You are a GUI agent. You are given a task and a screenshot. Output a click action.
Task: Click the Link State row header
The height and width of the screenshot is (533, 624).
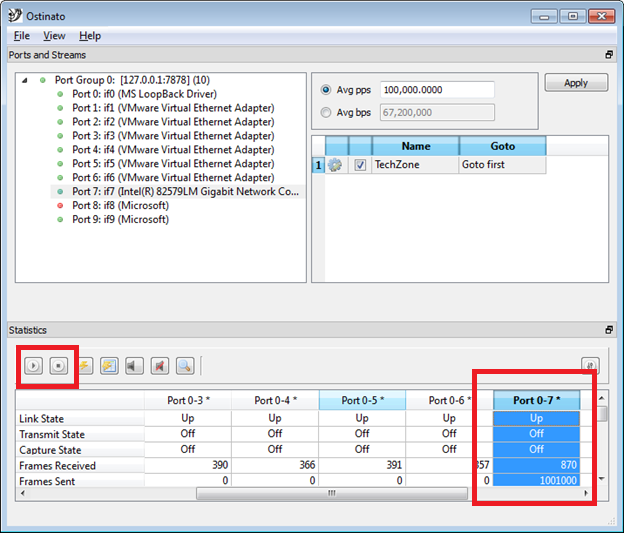[80, 418]
